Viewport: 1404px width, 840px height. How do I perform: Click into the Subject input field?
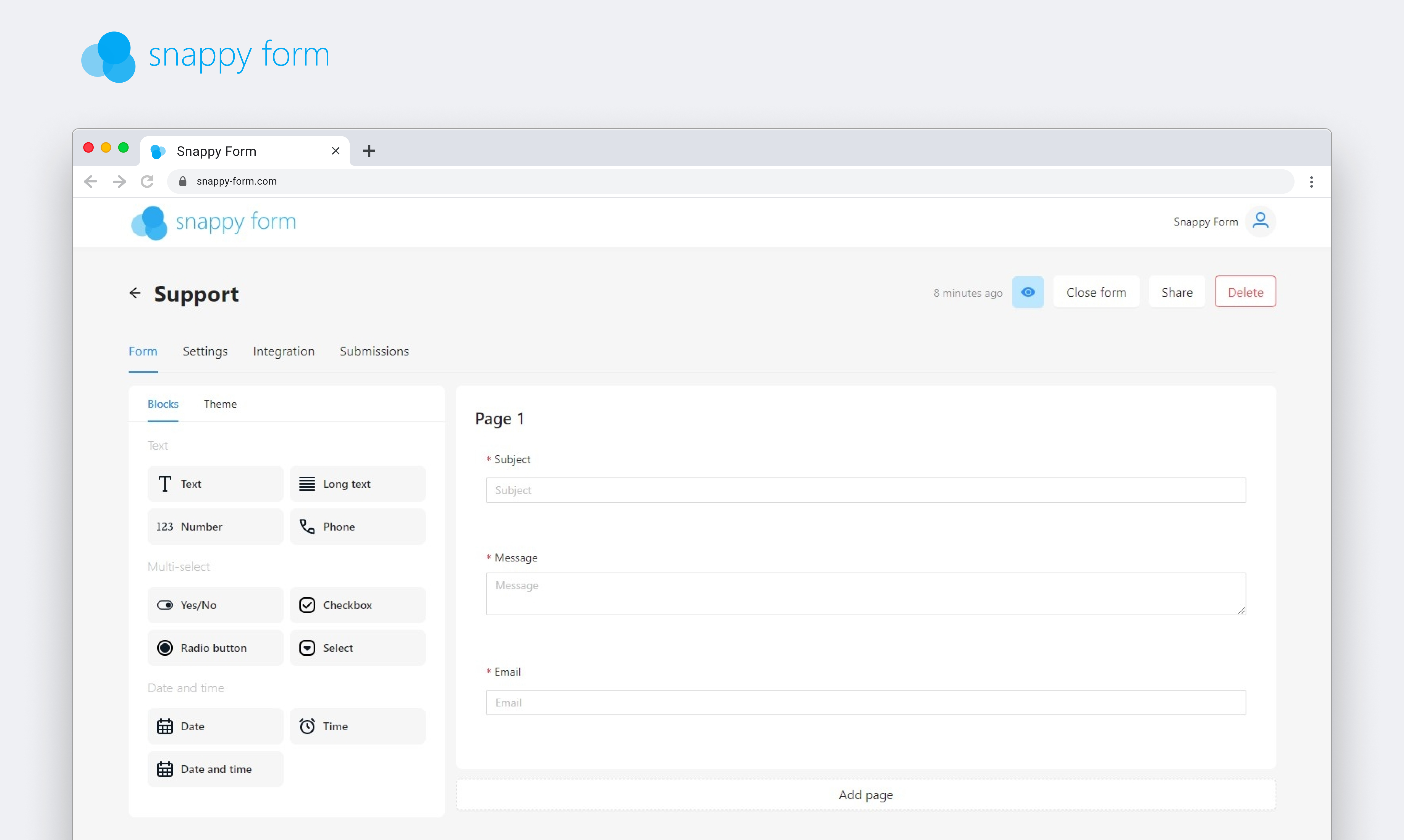(x=865, y=490)
